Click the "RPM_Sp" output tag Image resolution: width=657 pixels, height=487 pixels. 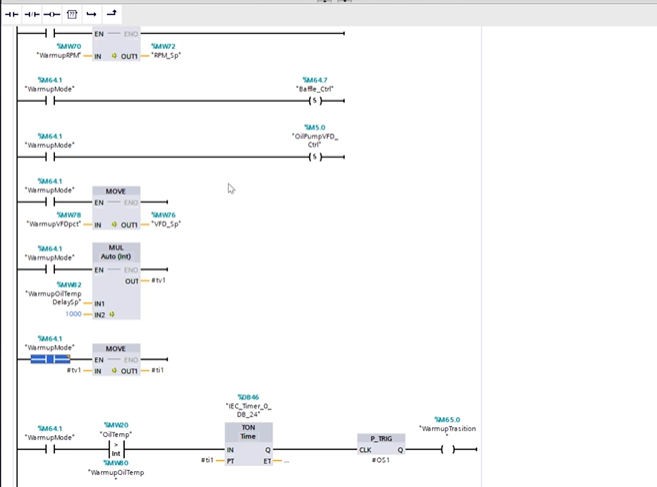point(166,55)
